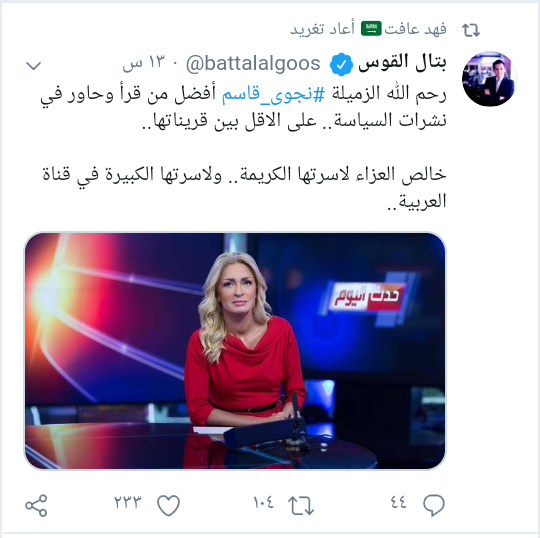
Task: Open the #نجوى_قاسم hashtag link
Action: (273, 94)
